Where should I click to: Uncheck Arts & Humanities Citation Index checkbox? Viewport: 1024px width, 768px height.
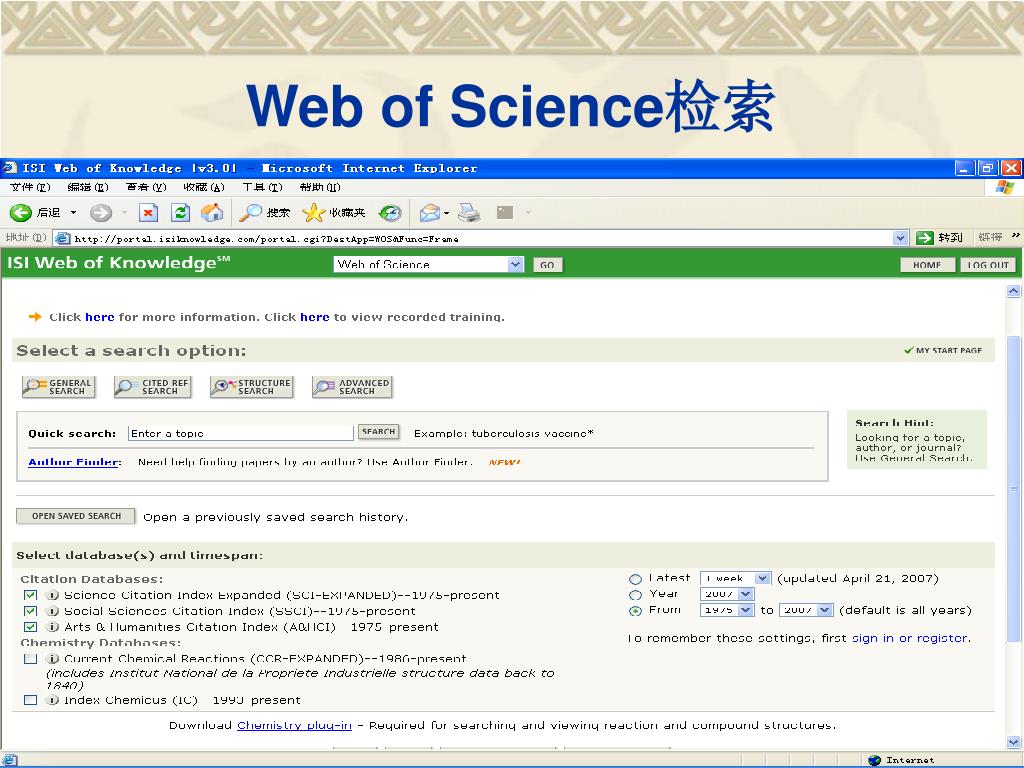pos(30,627)
